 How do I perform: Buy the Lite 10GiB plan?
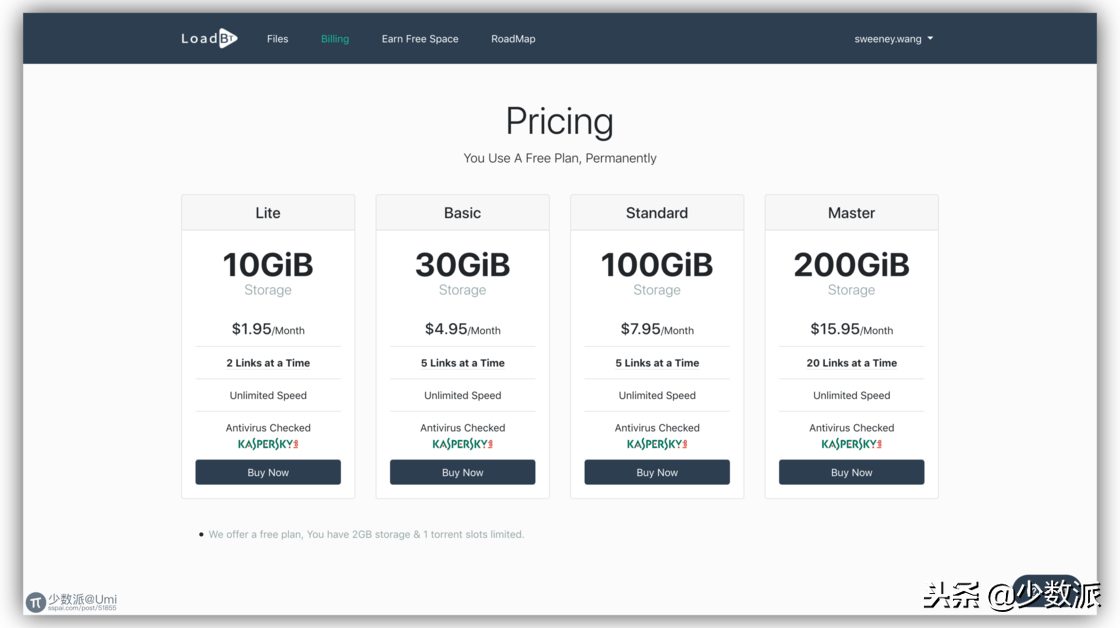pyautogui.click(x=268, y=472)
